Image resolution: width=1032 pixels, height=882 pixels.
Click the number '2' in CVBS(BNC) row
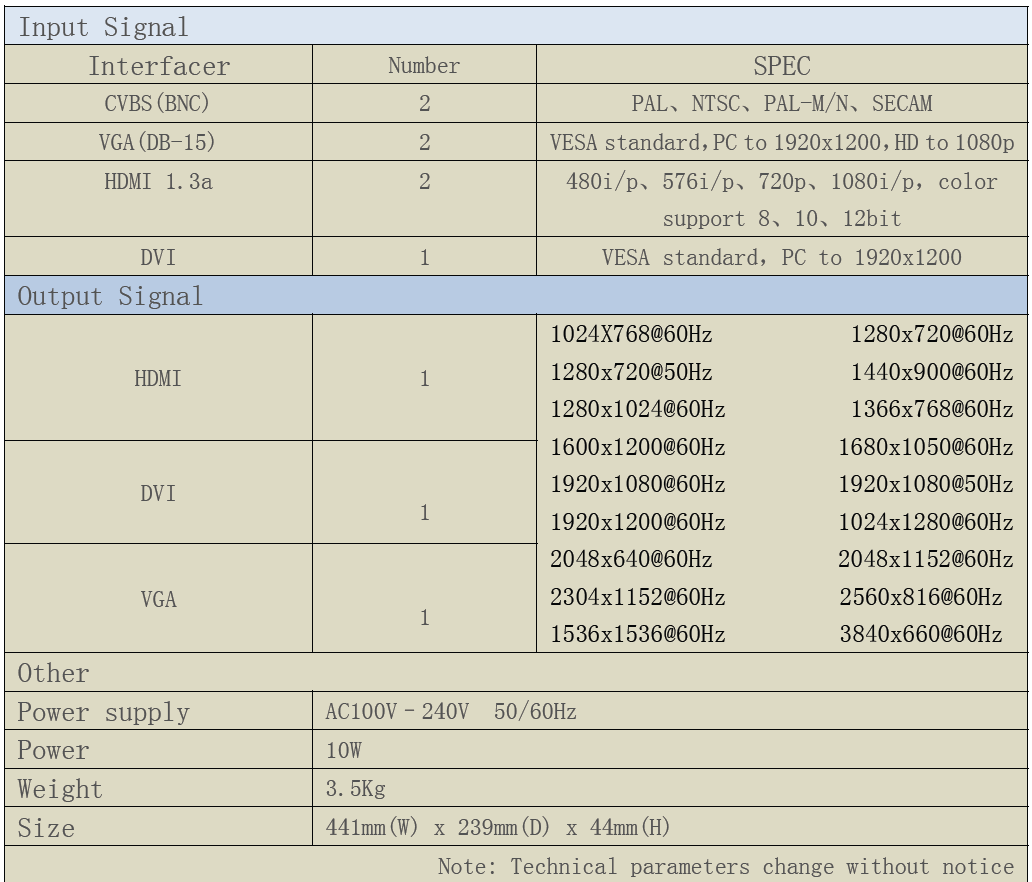click(x=425, y=103)
